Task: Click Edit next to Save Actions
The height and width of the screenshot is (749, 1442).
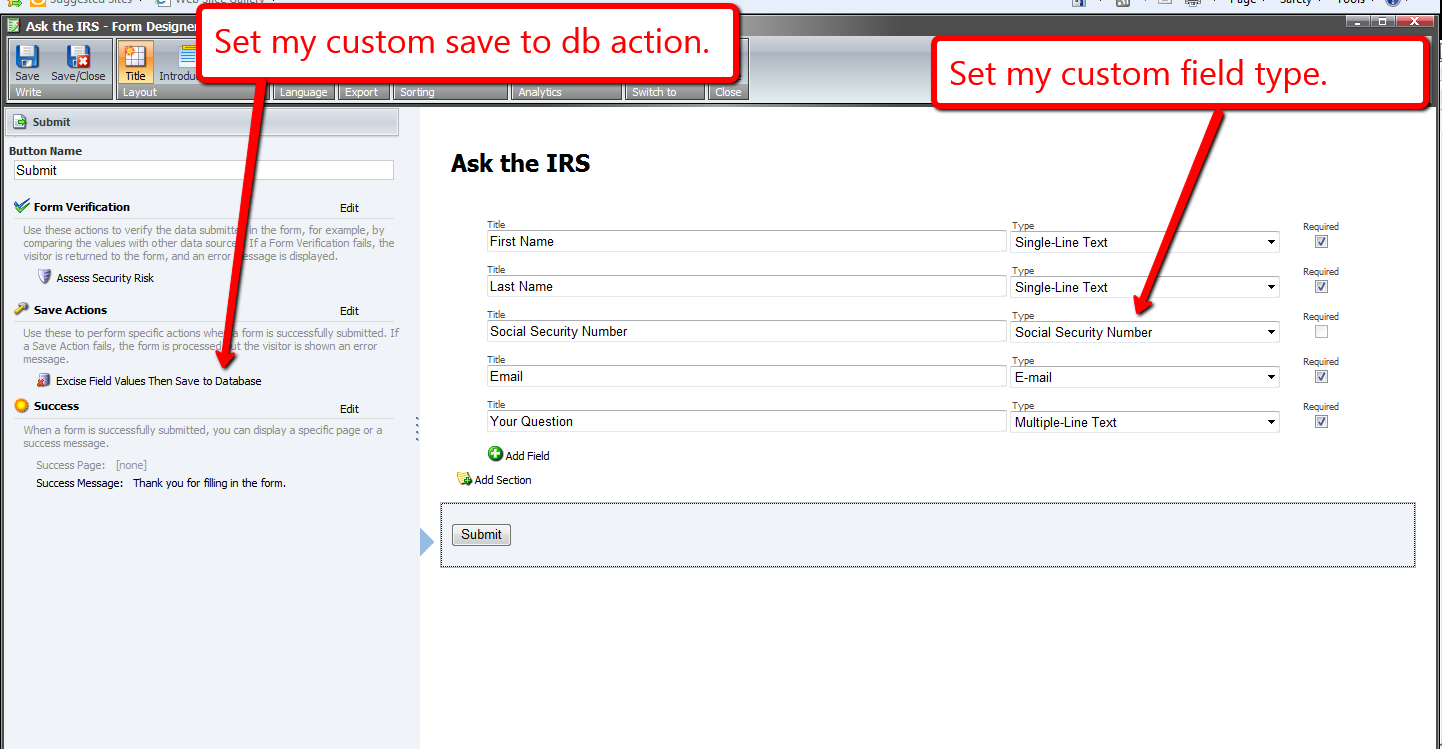Action: [349, 311]
